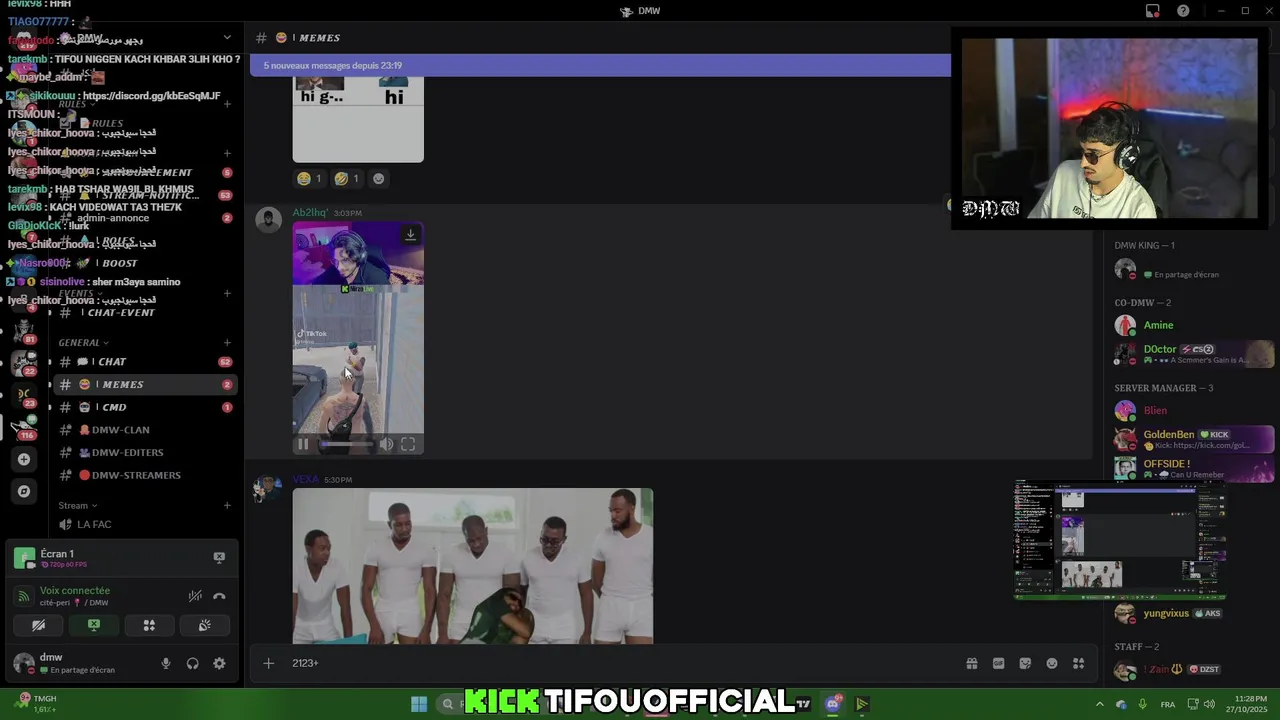This screenshot has width=1280, height=720.
Task: Focus the message input field
Action: (620, 663)
